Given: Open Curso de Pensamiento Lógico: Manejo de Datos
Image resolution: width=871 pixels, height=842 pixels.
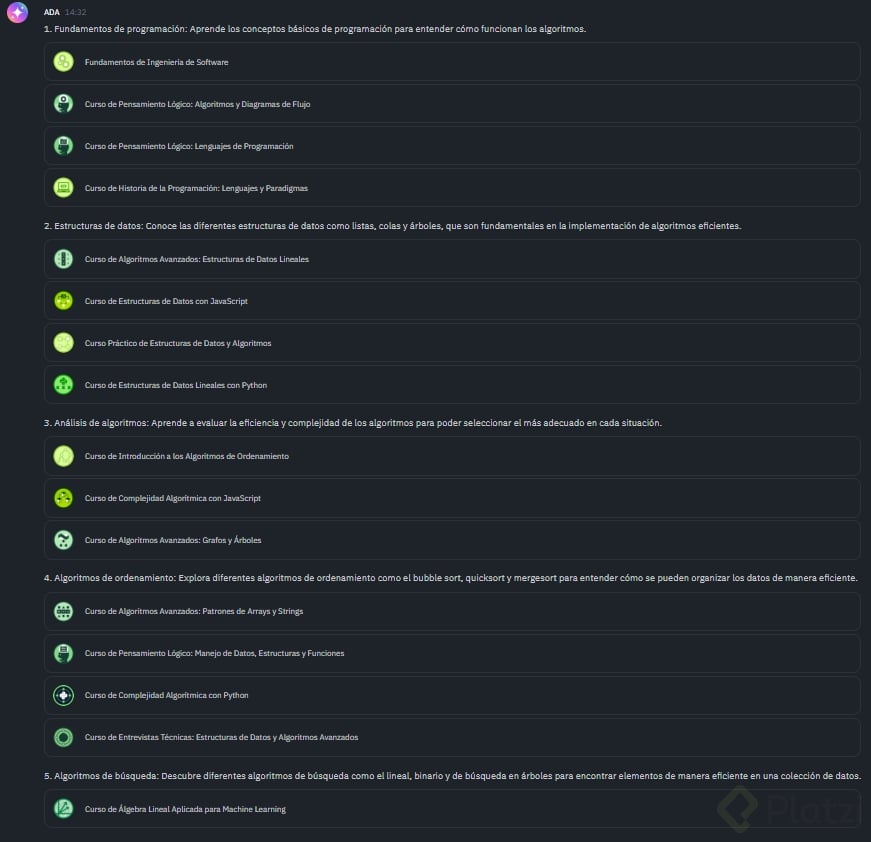Looking at the screenshot, I should (214, 653).
